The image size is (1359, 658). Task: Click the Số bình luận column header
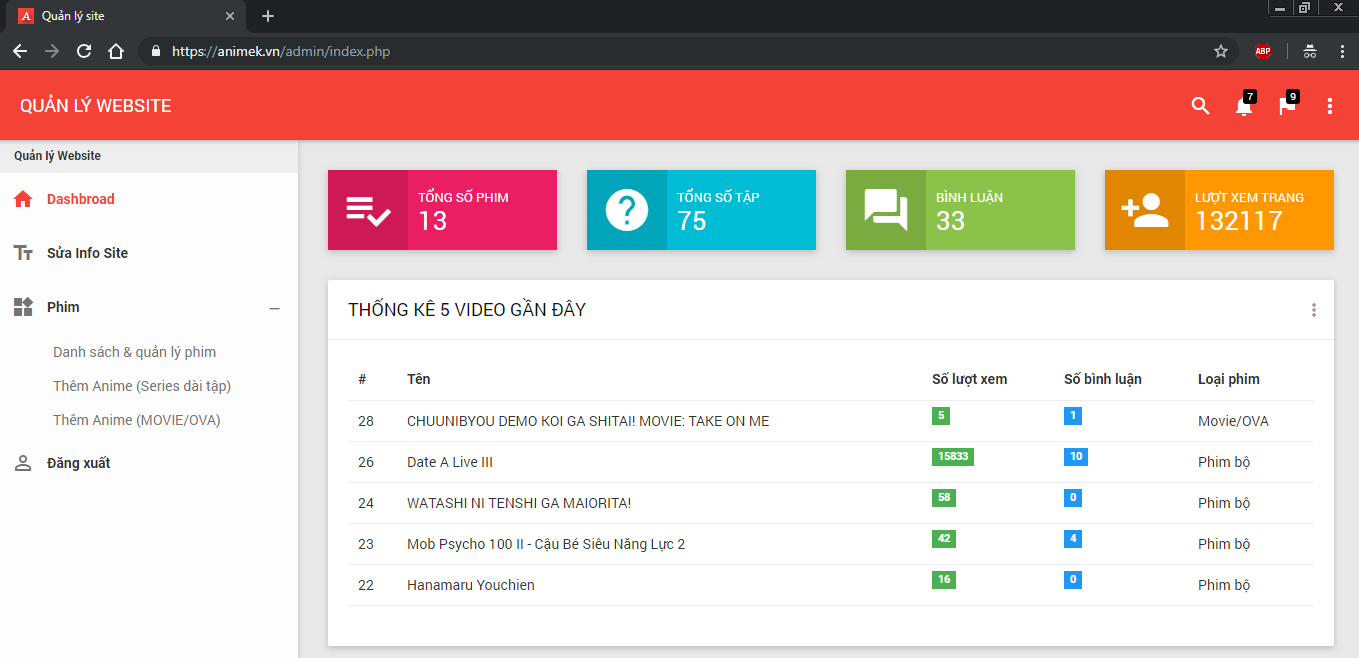pyautogui.click(x=1103, y=379)
